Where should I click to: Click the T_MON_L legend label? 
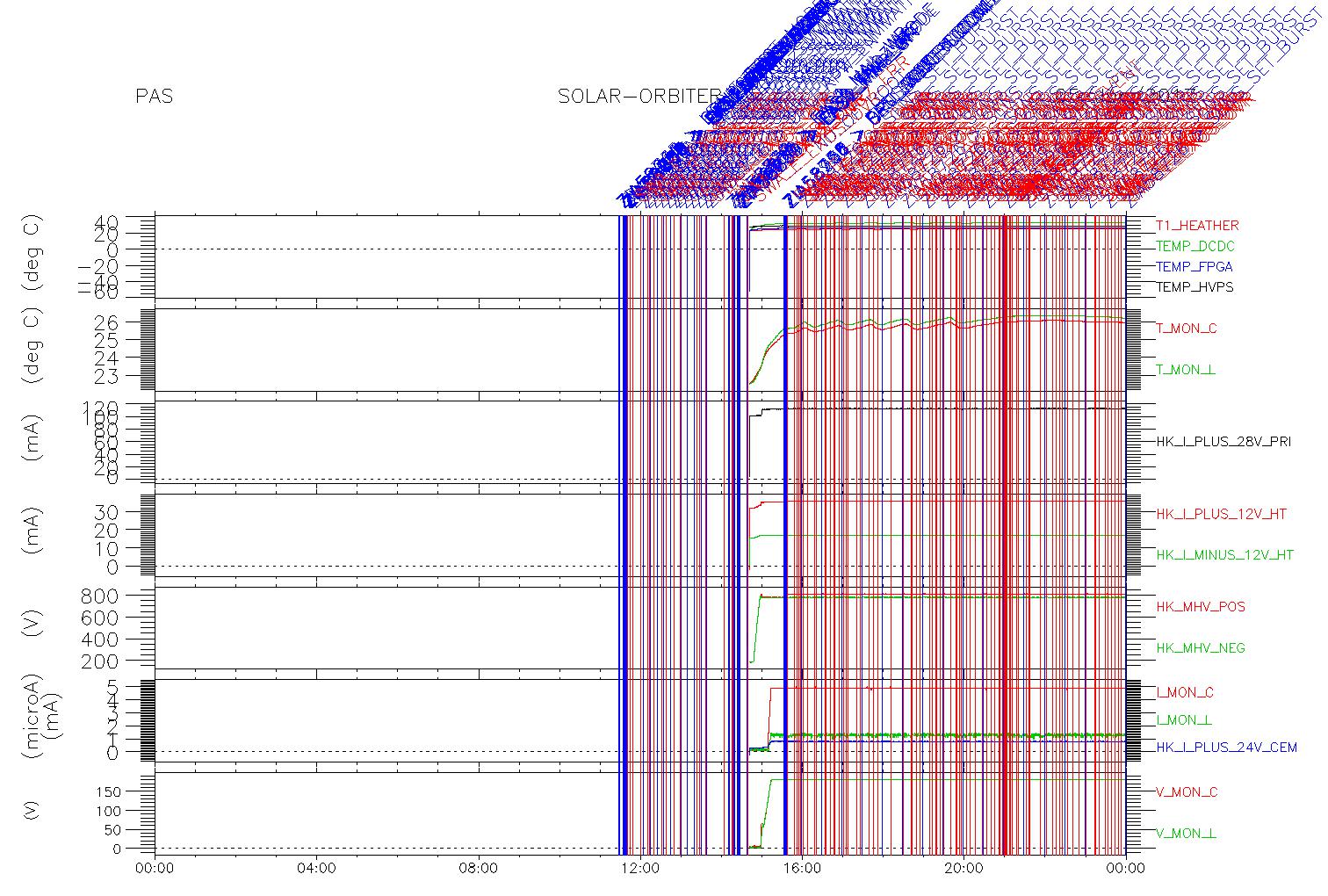click(x=1186, y=370)
